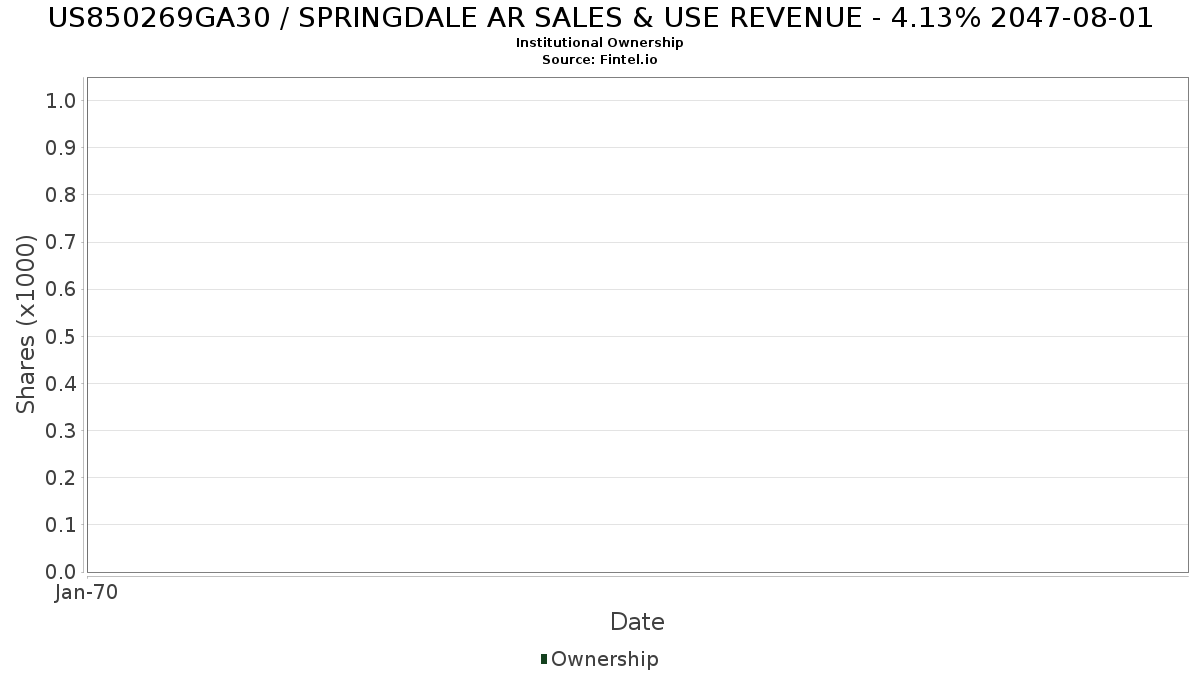Image resolution: width=1200 pixels, height=675 pixels.
Task: Click the 0.9 y-axis tick label
Action: [61, 147]
